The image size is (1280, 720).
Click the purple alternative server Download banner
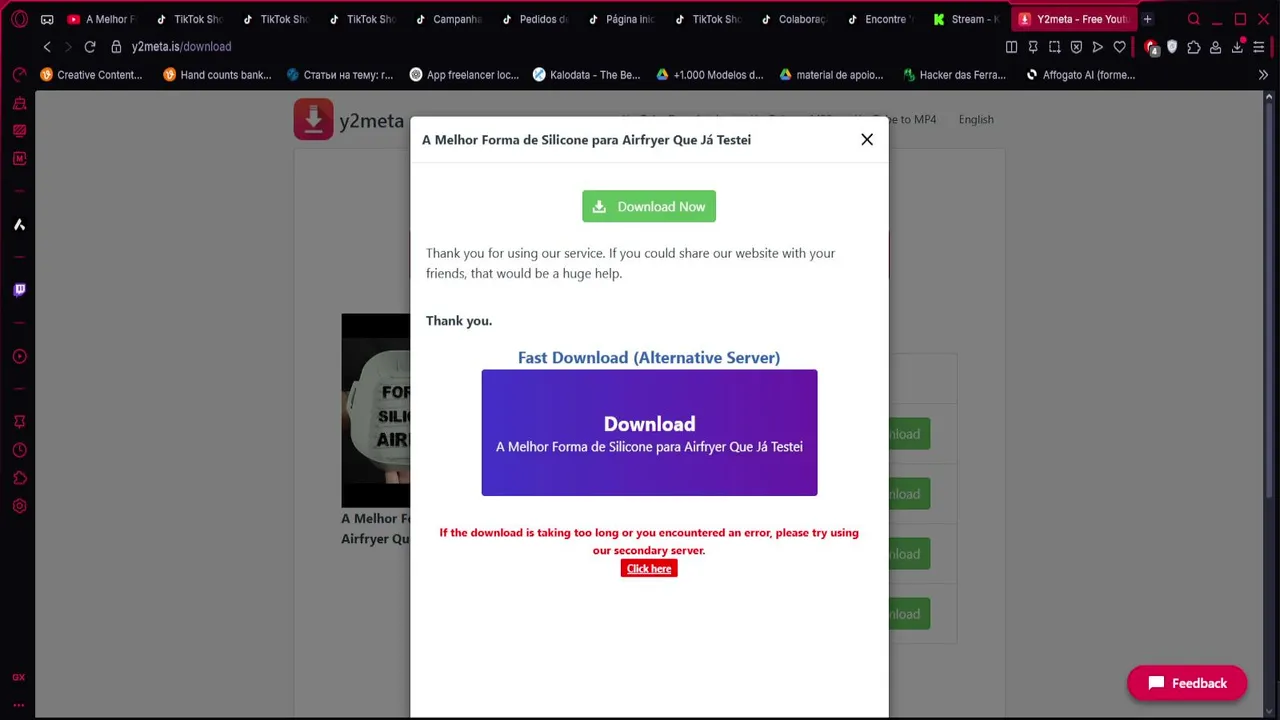coord(649,433)
